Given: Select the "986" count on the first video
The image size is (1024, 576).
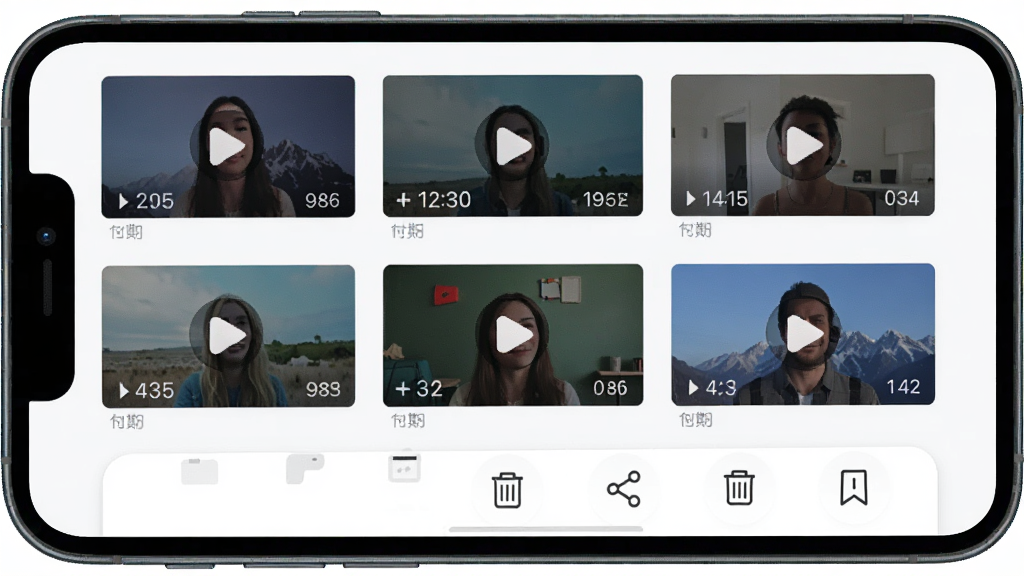Looking at the screenshot, I should coord(323,200).
